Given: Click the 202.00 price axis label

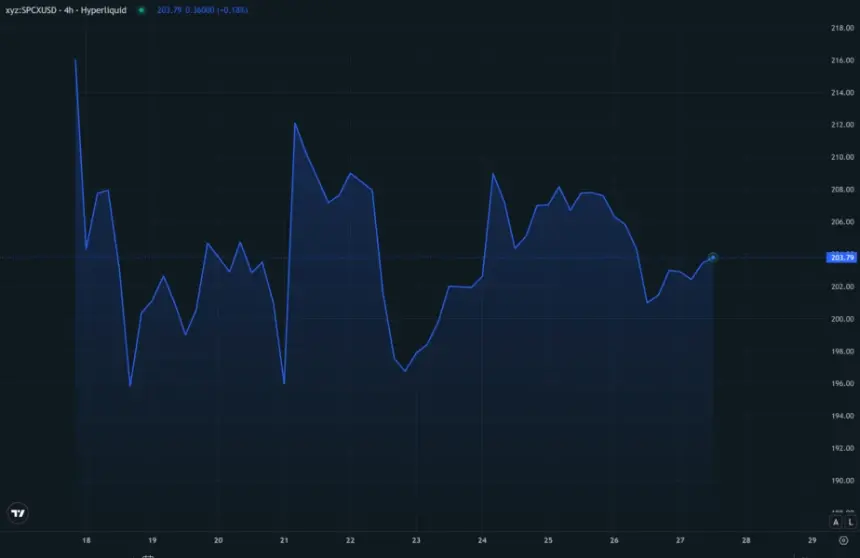Looking at the screenshot, I should pyautogui.click(x=842, y=286).
